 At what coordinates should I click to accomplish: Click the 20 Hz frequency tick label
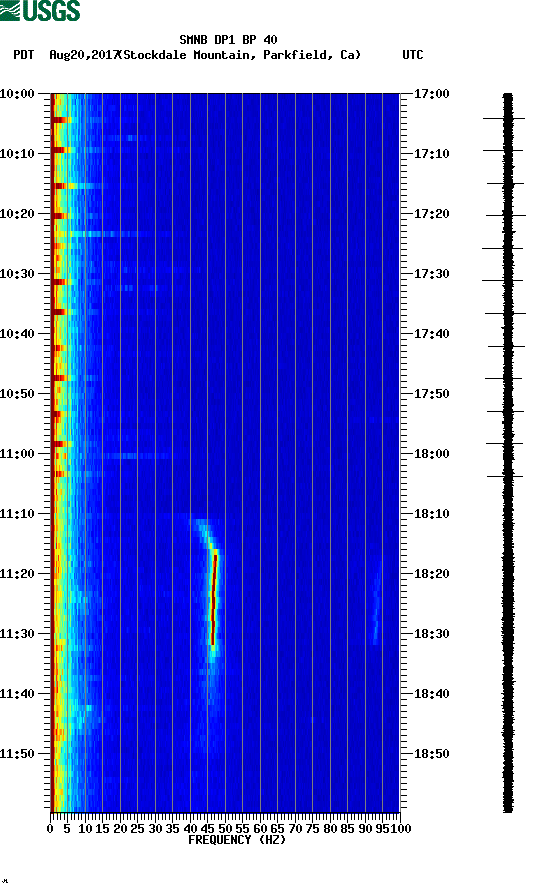tap(120, 829)
